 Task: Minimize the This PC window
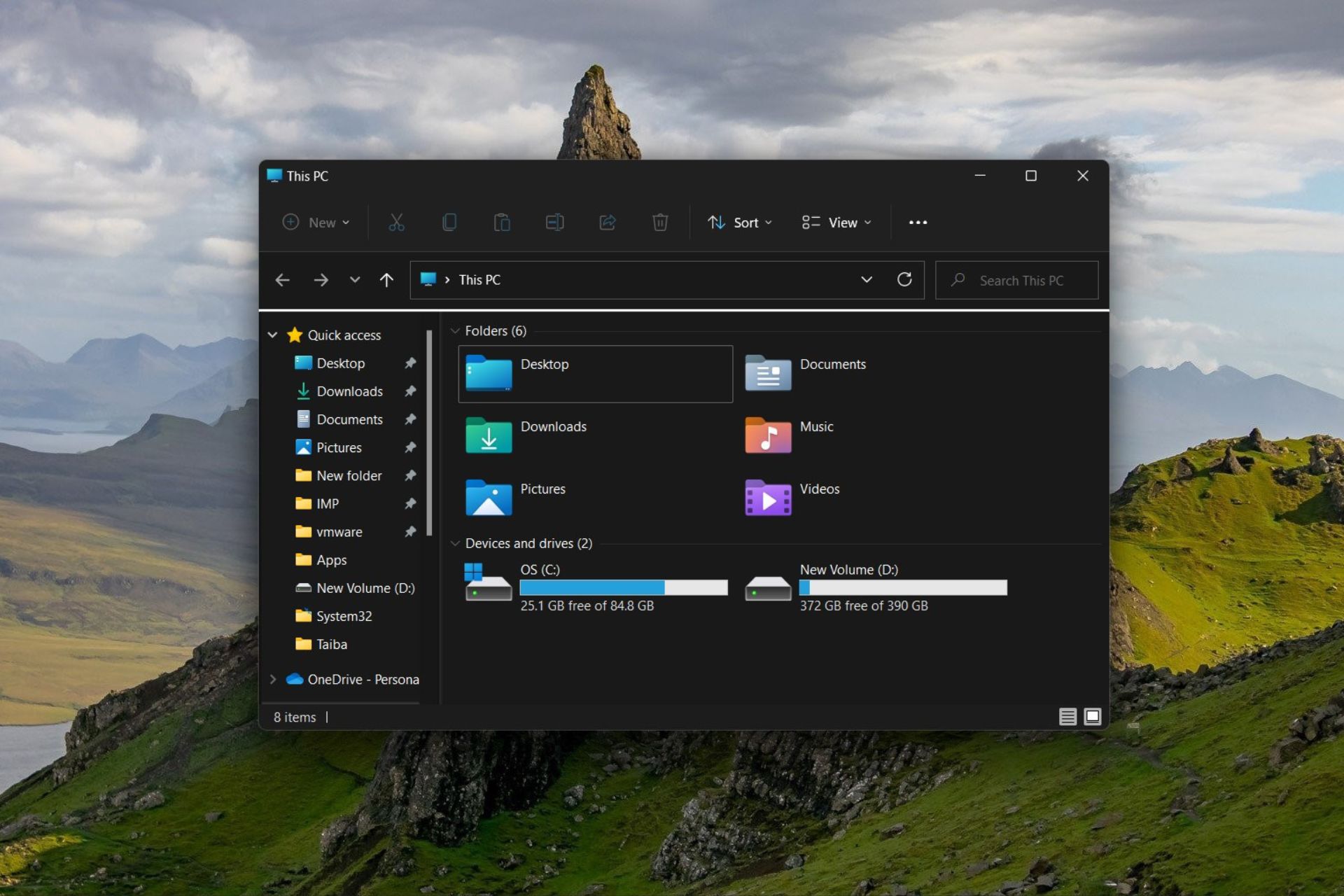tap(980, 176)
